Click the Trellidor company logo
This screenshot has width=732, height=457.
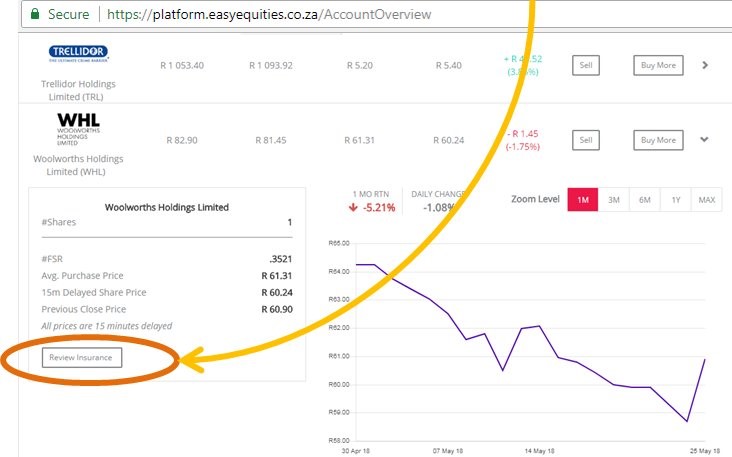[78, 53]
